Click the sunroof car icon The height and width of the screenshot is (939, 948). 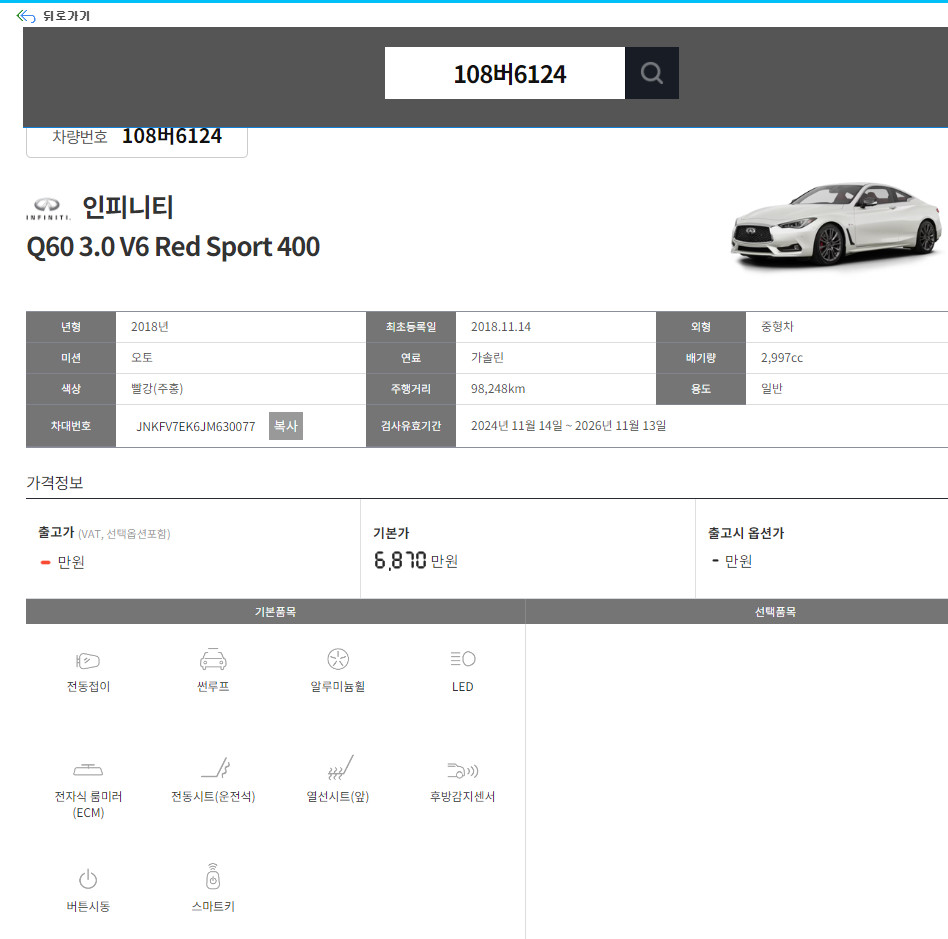click(x=213, y=659)
